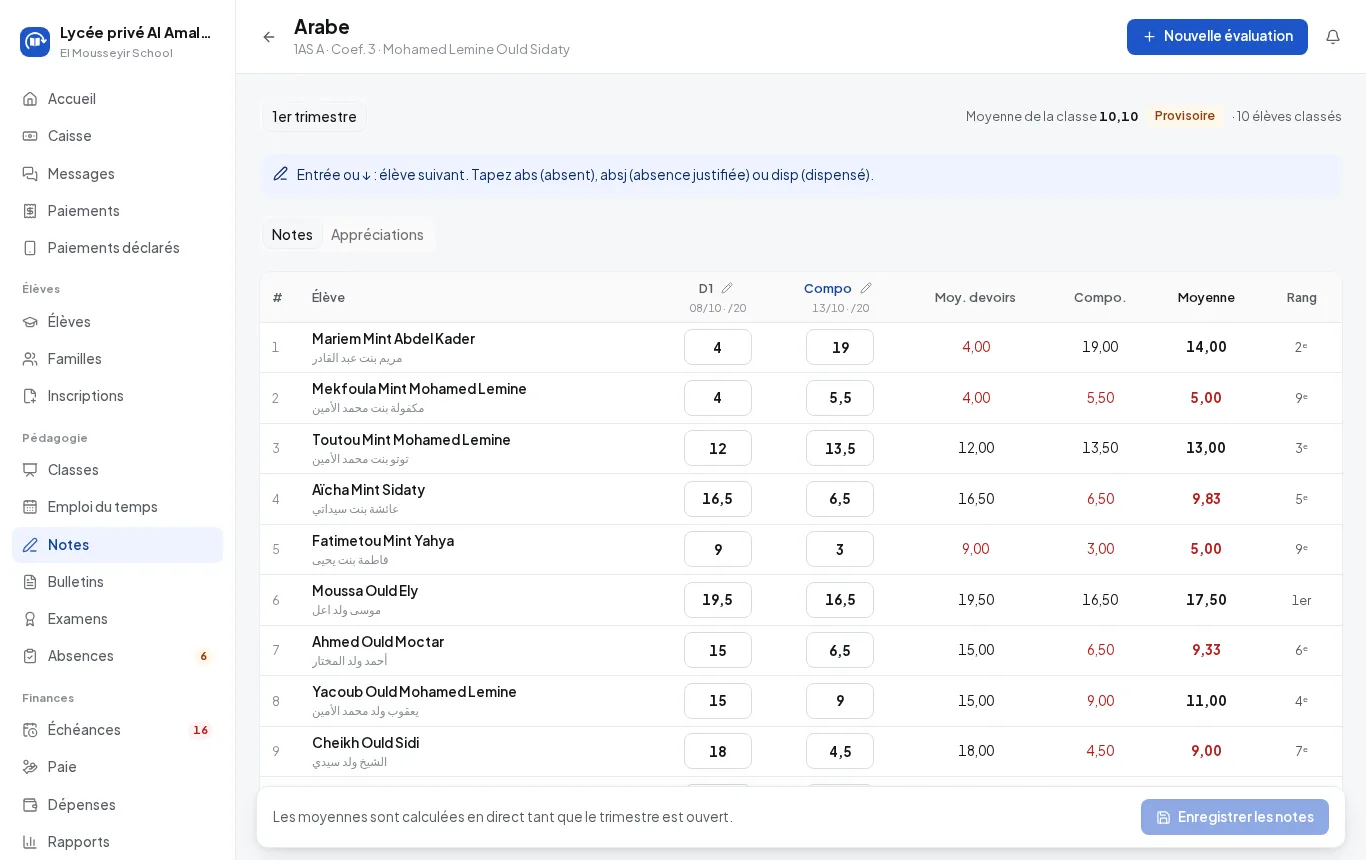Click the Examens sidebar icon
The image size is (1366, 860).
[30, 619]
